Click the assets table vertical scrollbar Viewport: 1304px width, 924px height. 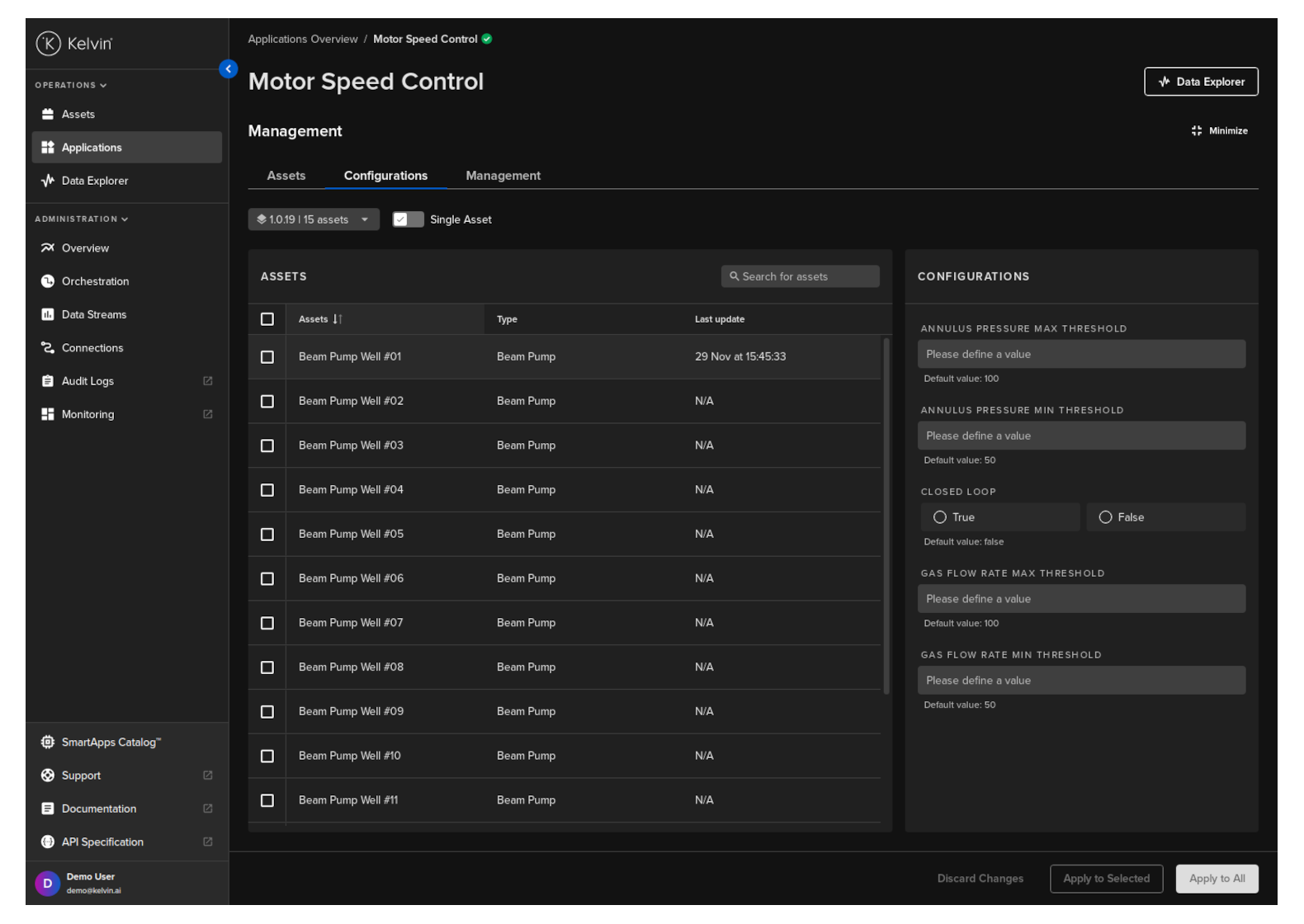(886, 516)
